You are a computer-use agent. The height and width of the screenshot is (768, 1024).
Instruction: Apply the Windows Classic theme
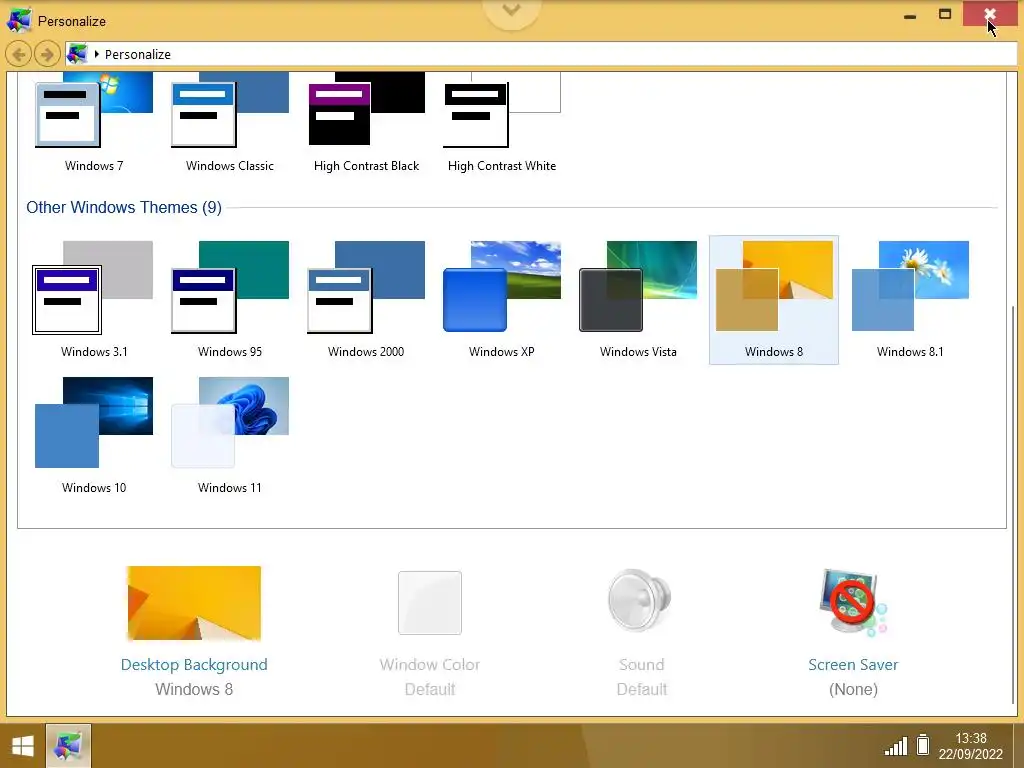coord(230,121)
